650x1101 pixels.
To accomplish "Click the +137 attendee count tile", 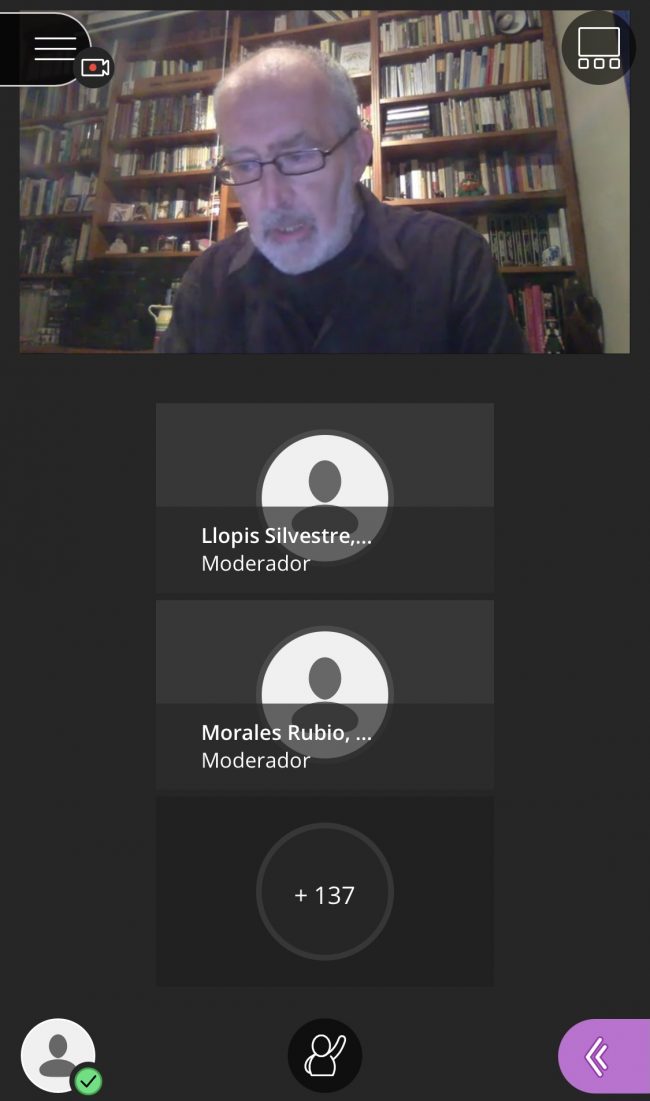I will [x=325, y=892].
